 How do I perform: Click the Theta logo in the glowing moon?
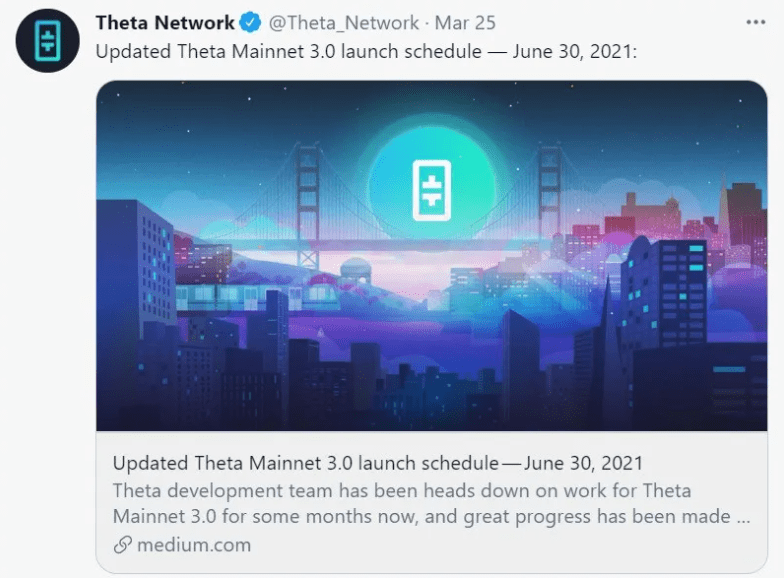pos(432,188)
